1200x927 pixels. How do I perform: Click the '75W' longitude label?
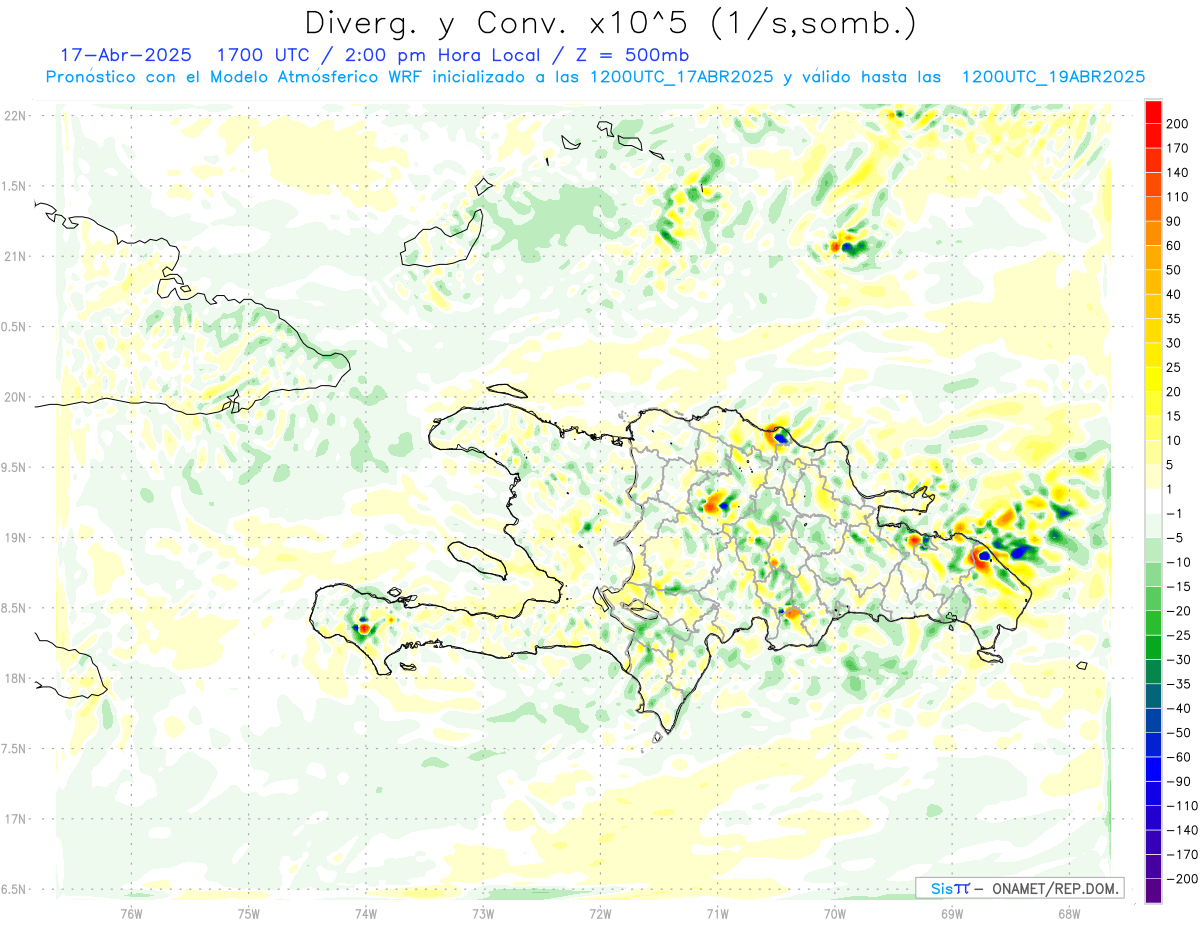tap(249, 913)
